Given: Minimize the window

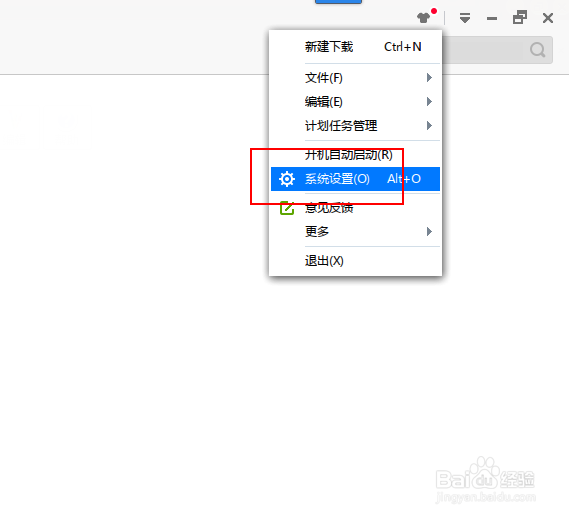Looking at the screenshot, I should point(492,19).
